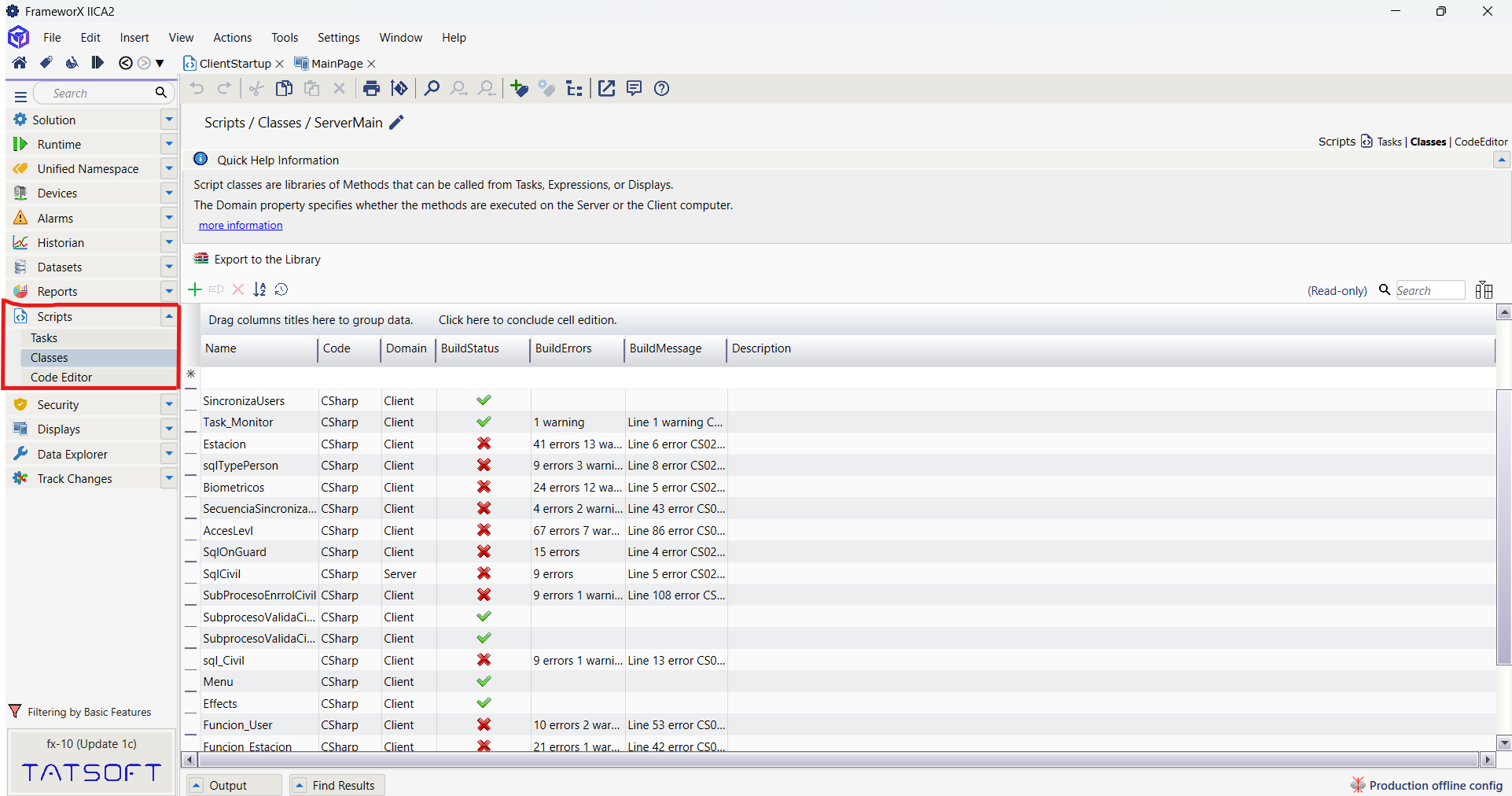
Task: Open the File menu
Action: [x=52, y=37]
